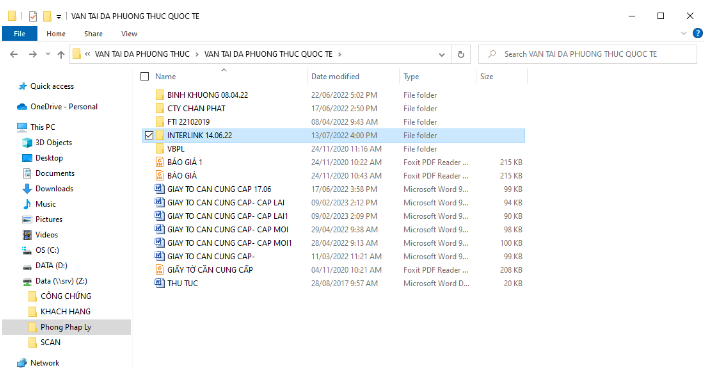Open OneDrive - Personal in navigation pane
The width and height of the screenshot is (712, 368).
click(x=64, y=107)
